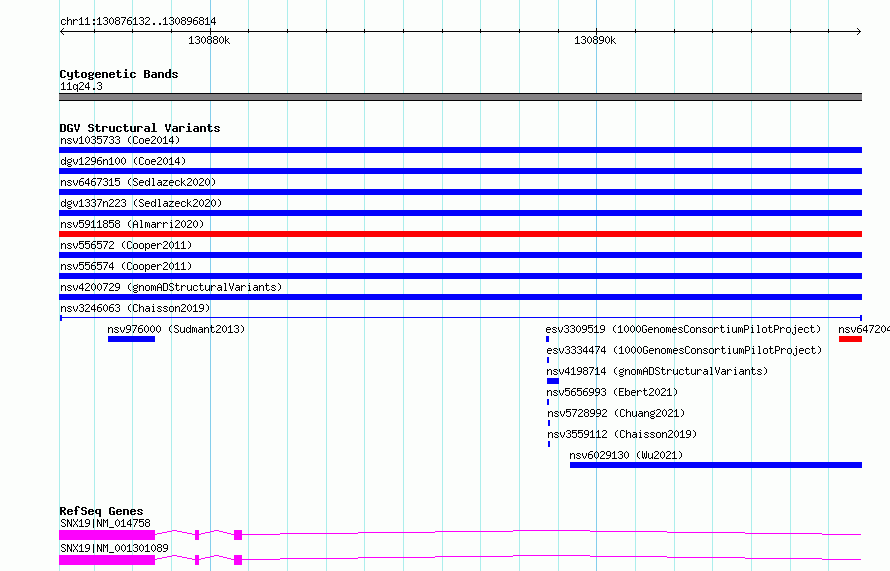Viewport: 890px width, 571px height.
Task: Click the 130880k ruler tick label
Action: click(209, 40)
